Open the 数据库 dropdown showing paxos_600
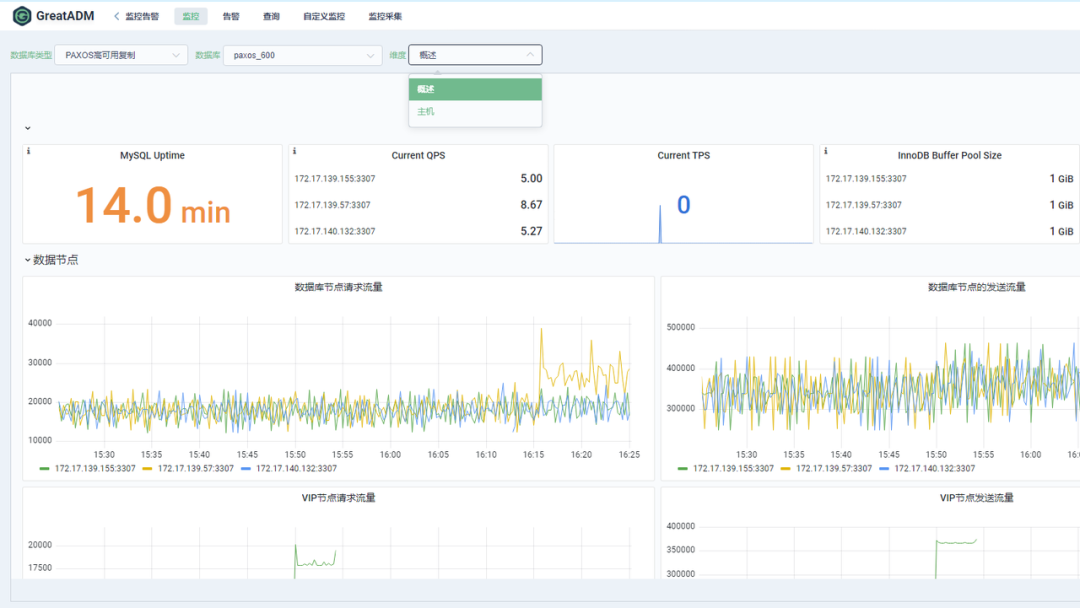 point(302,55)
